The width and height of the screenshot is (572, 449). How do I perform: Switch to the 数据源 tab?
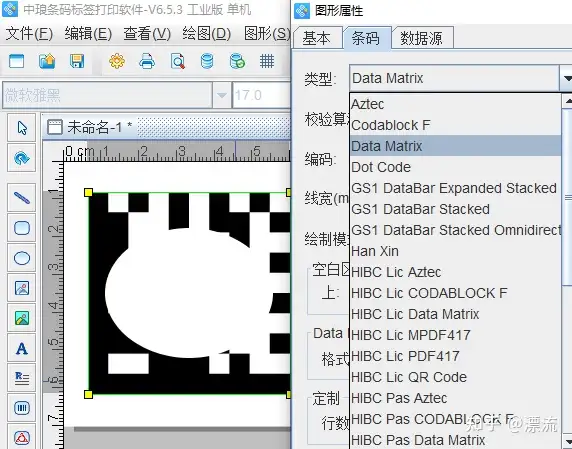tap(422, 38)
